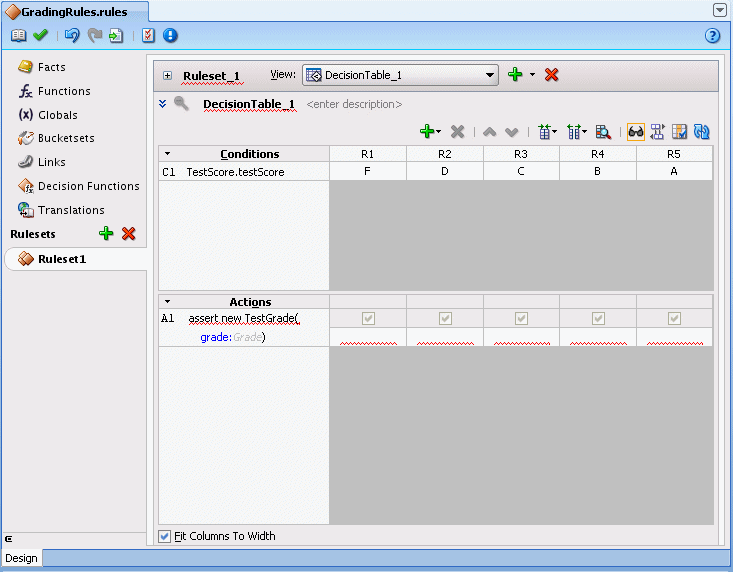Click the enter description placeholder field
Image resolution: width=733 pixels, height=572 pixels.
[354, 104]
